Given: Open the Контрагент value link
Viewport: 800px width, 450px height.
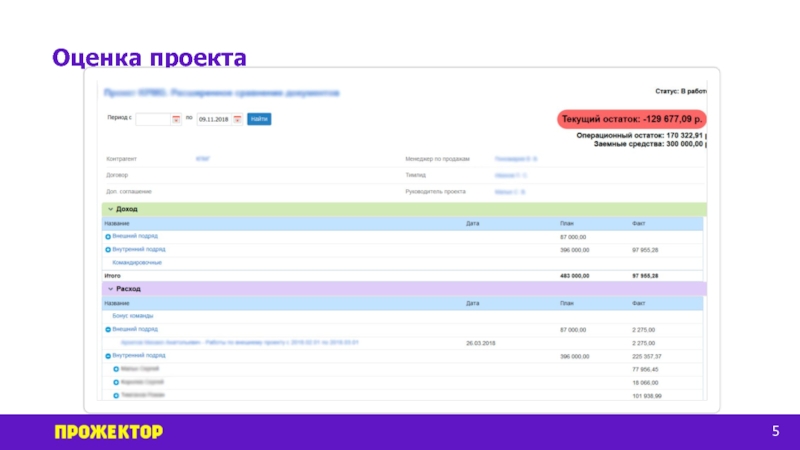Looking at the screenshot, I should [x=203, y=159].
